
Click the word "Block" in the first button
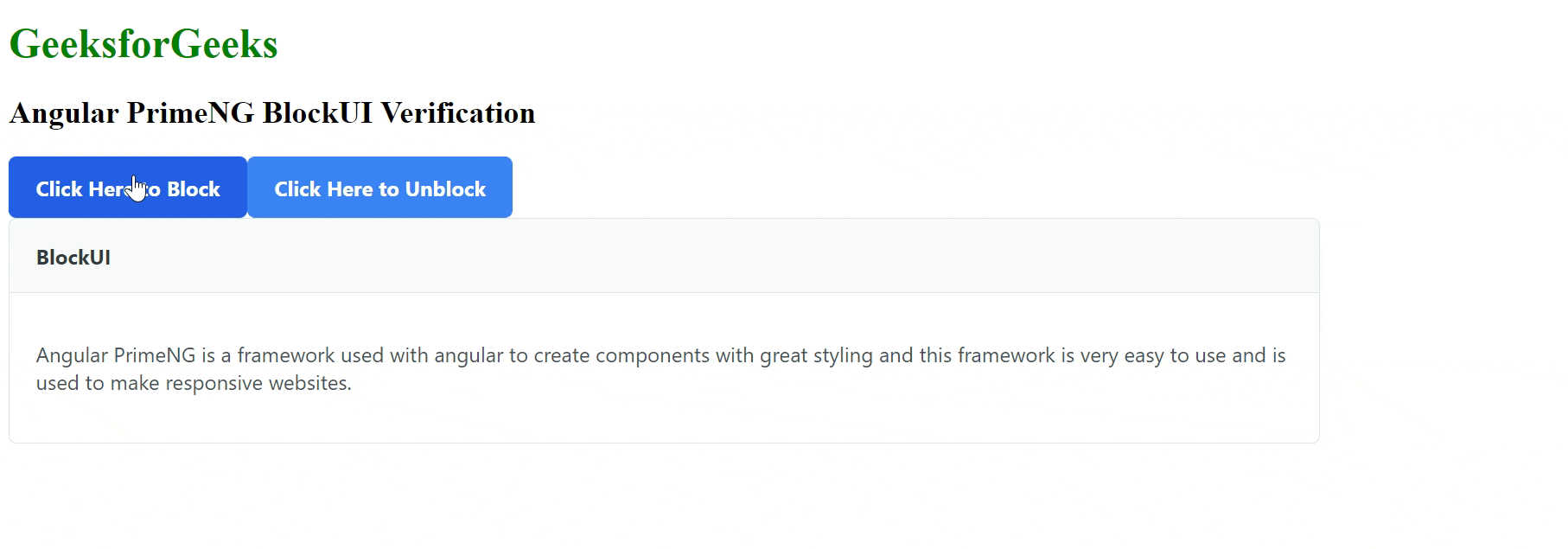coord(194,189)
